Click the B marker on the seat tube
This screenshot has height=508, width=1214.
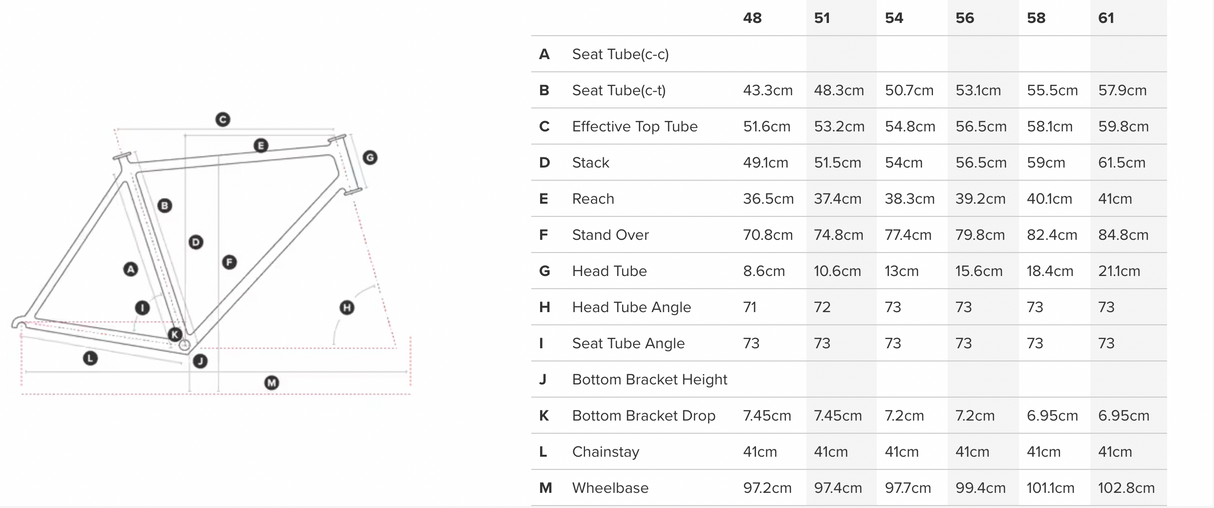pyautogui.click(x=165, y=206)
